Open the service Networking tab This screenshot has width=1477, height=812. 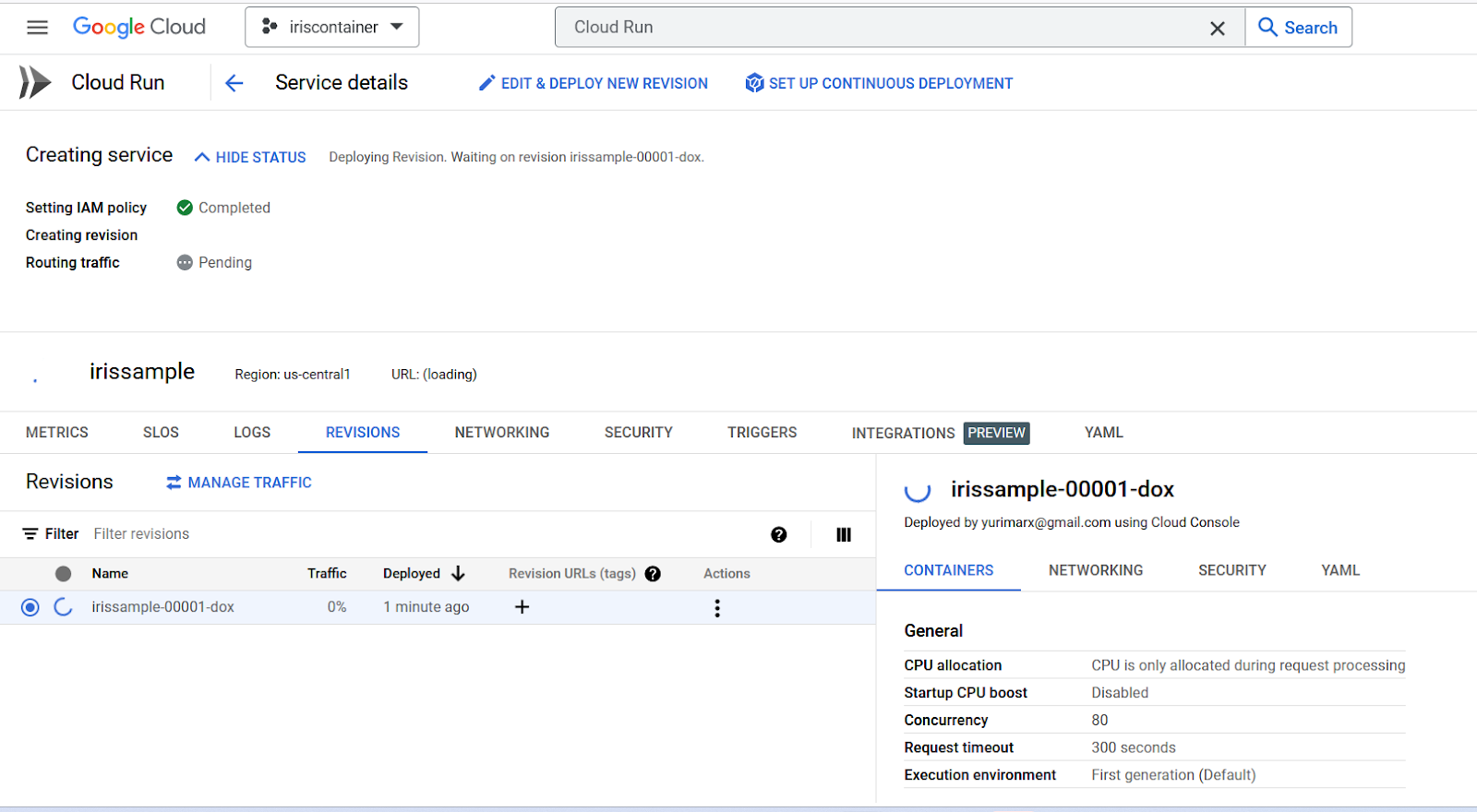(x=502, y=432)
